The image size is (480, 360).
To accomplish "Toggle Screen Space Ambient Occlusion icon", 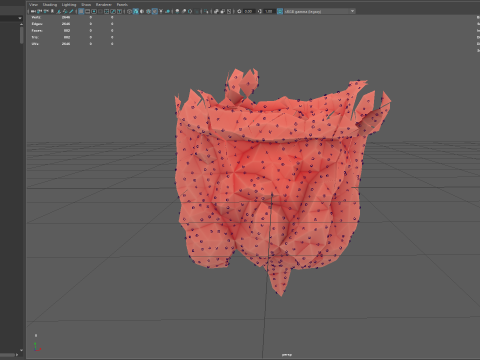I will tap(177, 11).
